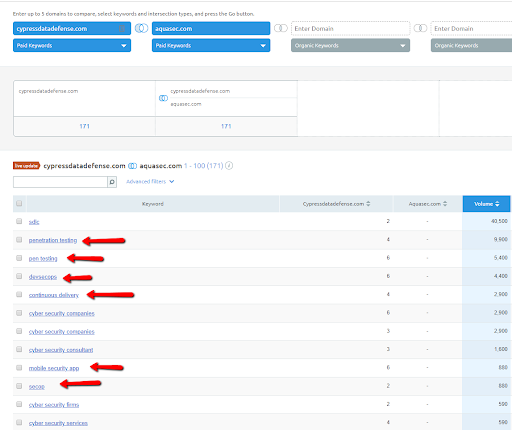Open Paid Keywords dropdown under aquasec.com
The width and height of the screenshot is (512, 430).
click(x=211, y=45)
